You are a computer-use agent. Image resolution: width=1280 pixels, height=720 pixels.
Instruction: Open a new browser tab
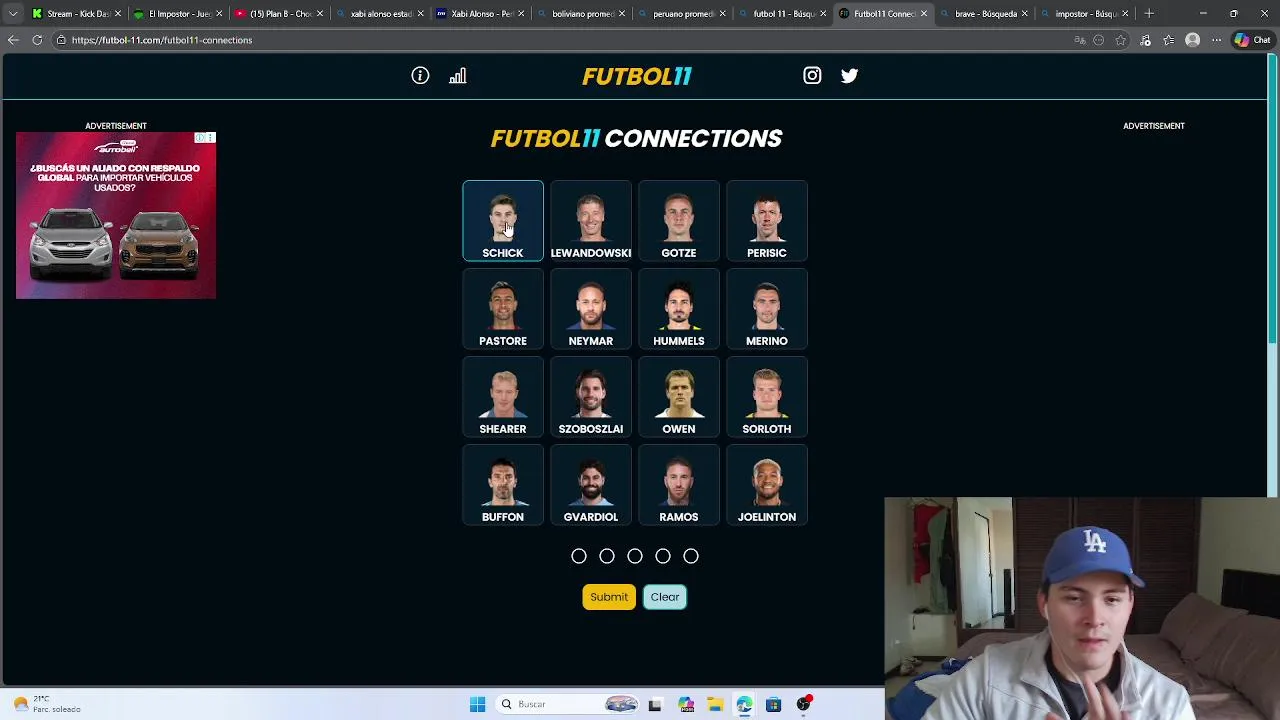coord(1149,14)
